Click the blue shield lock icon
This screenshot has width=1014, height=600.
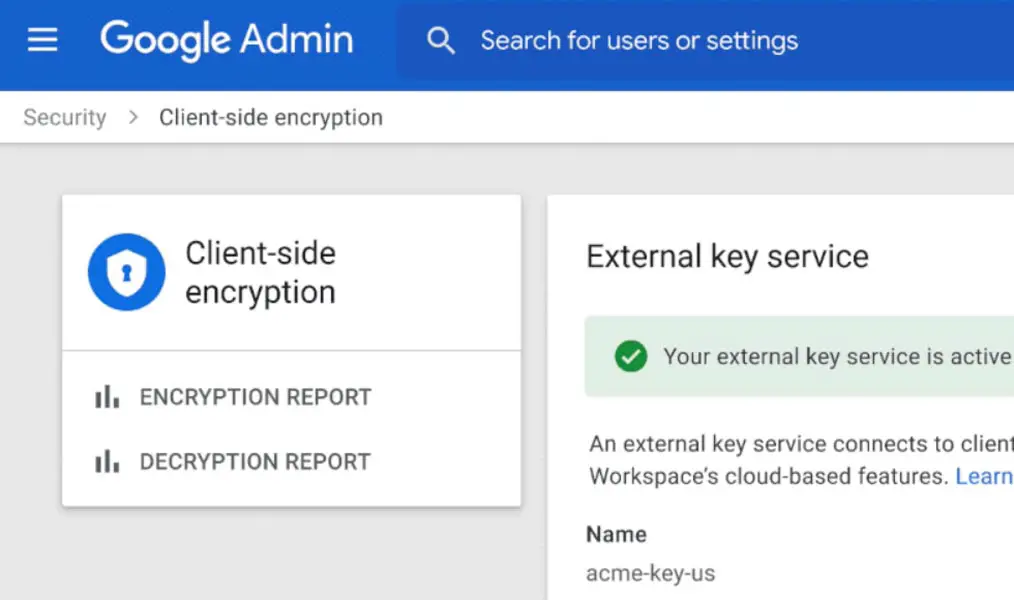pos(127,272)
